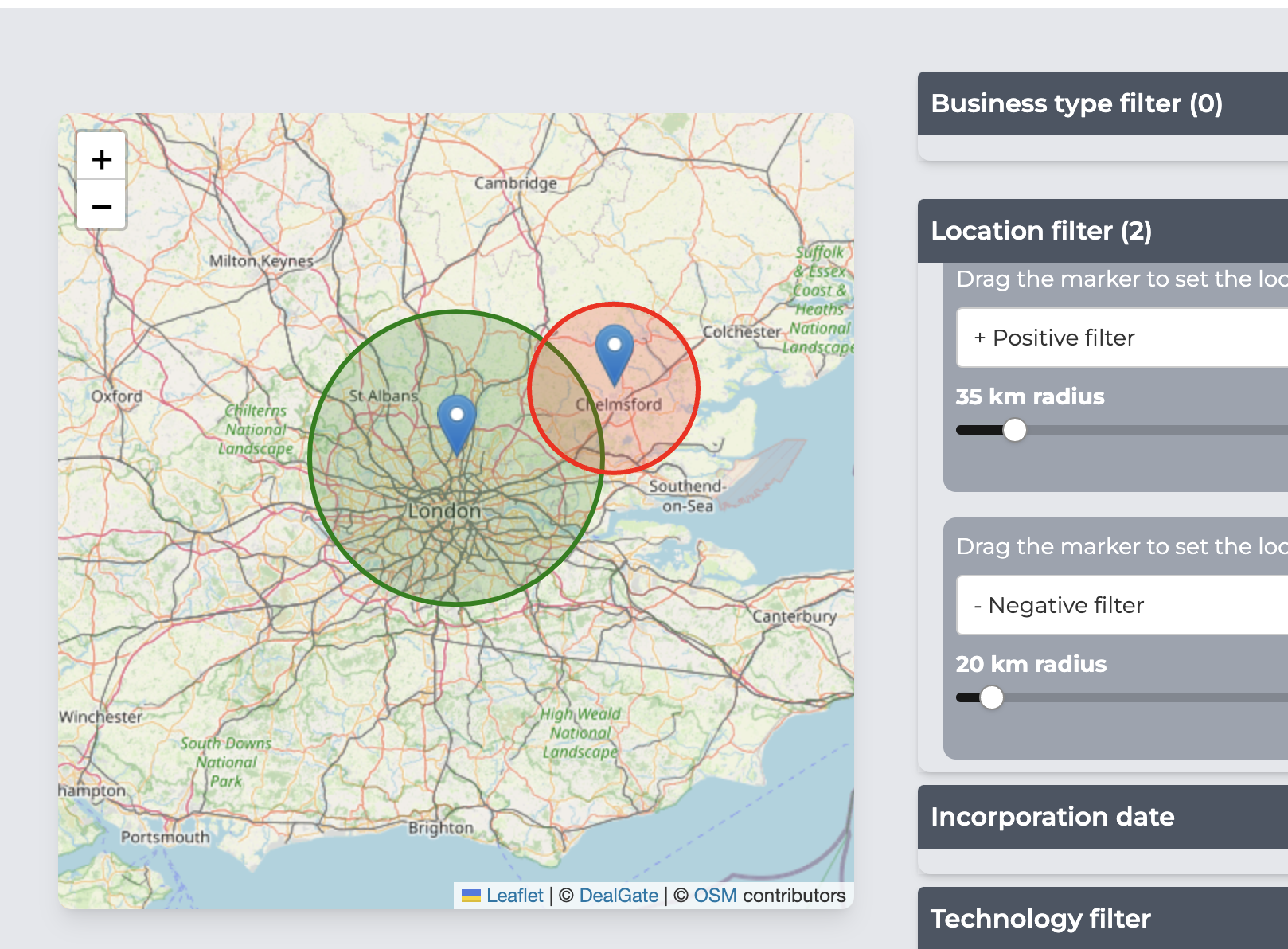This screenshot has width=1288, height=949.
Task: Click the London label on the map
Action: pos(444,511)
